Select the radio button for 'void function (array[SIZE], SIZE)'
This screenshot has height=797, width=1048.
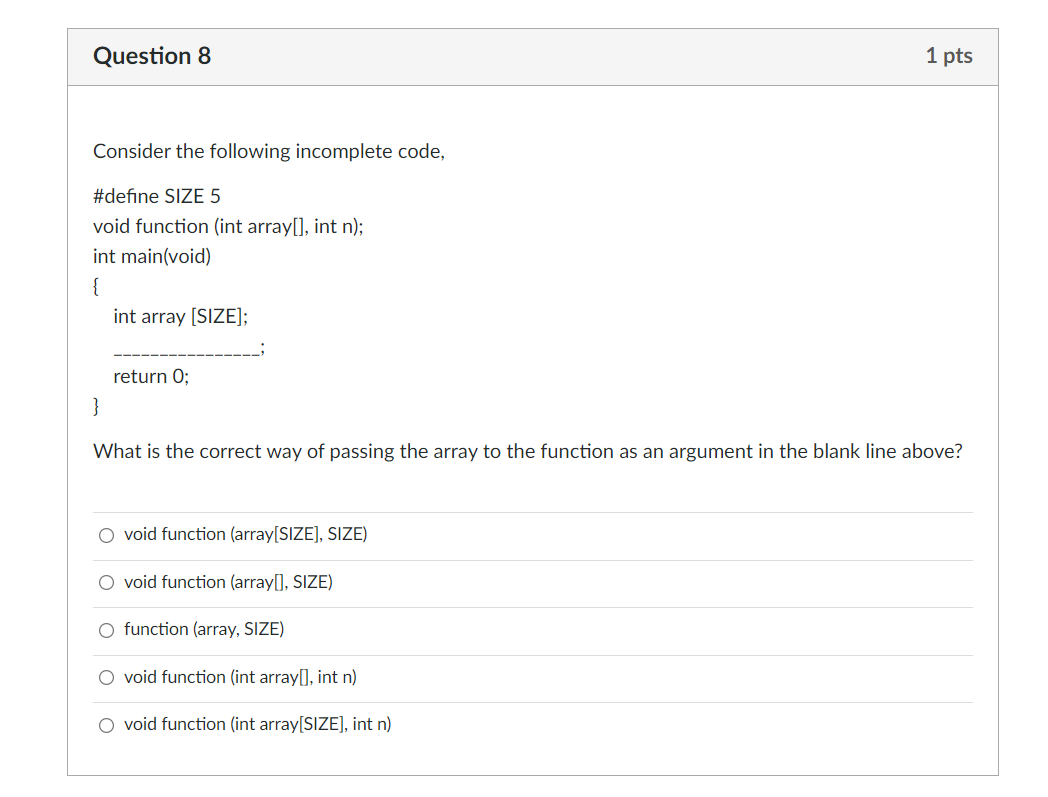pos(106,535)
